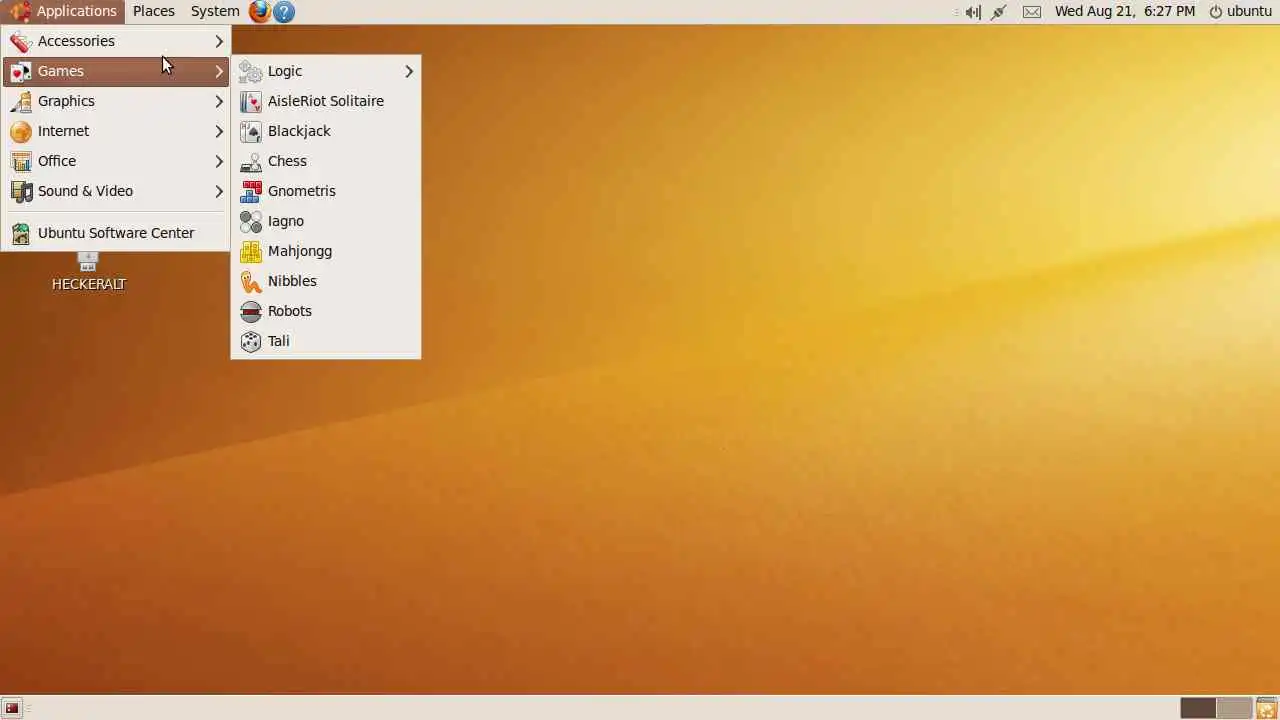Select the Logic text label
Screen dimensions: 1280x720
tap(285, 71)
